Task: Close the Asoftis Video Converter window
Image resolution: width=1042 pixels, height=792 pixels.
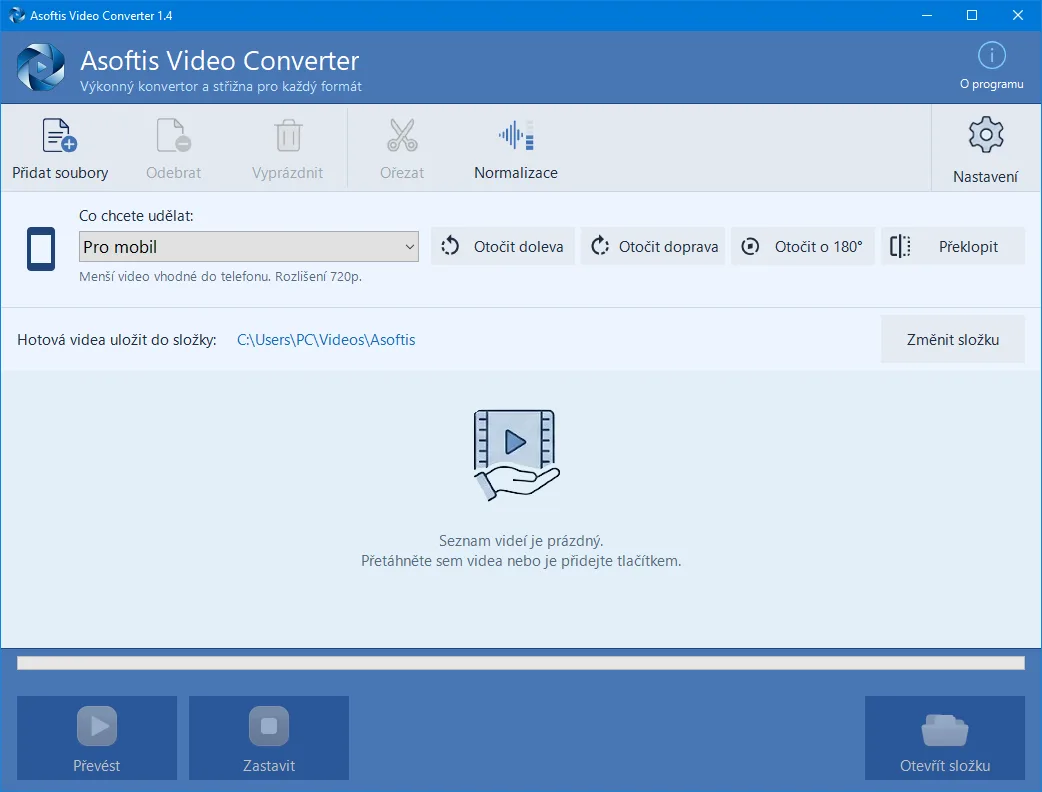Action: (1017, 15)
